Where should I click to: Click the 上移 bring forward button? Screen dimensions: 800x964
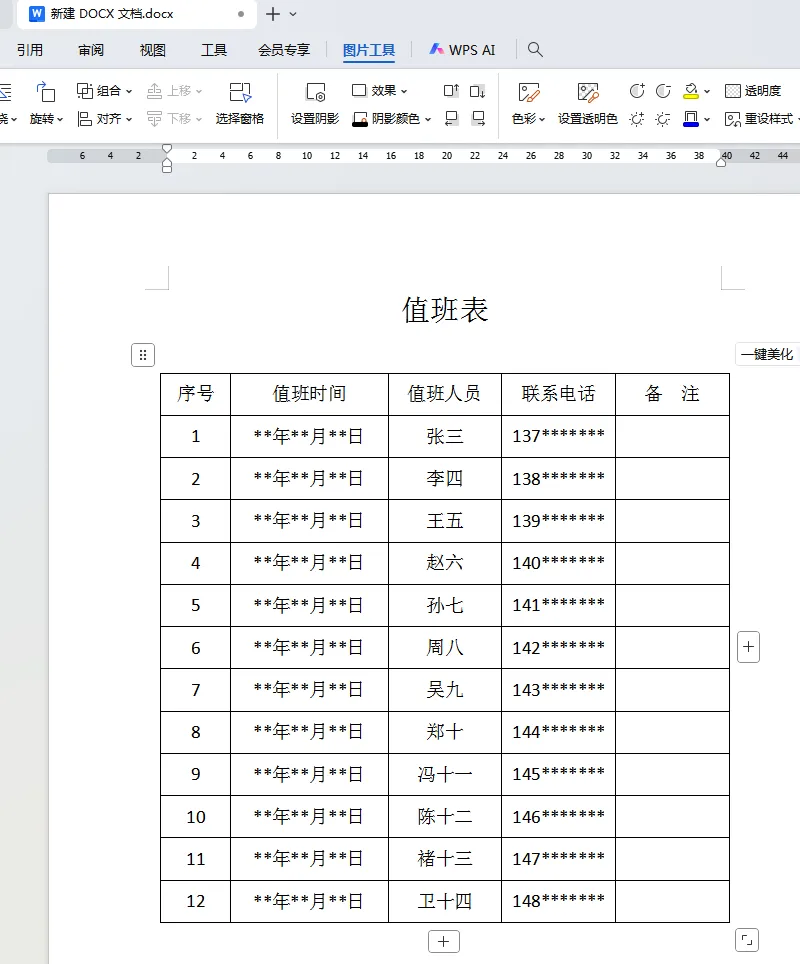pyautogui.click(x=175, y=91)
